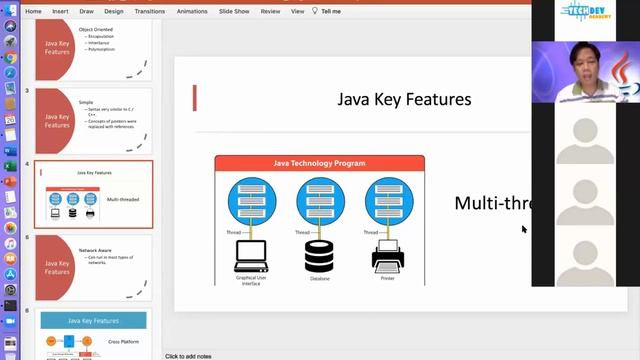The image size is (640, 360).
Task: Select slide 5 Network Aware thumbnail
Action: point(93,268)
